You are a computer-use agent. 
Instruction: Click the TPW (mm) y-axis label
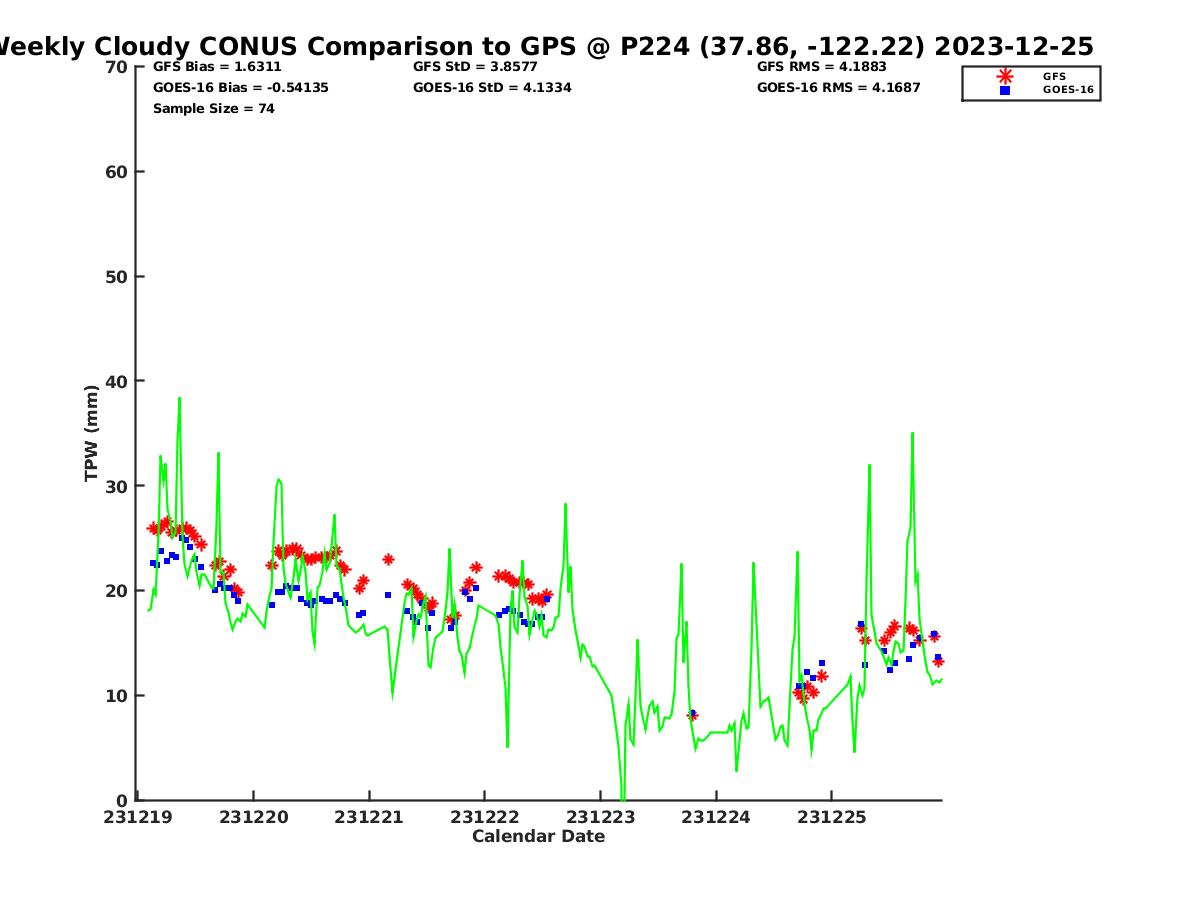point(92,433)
